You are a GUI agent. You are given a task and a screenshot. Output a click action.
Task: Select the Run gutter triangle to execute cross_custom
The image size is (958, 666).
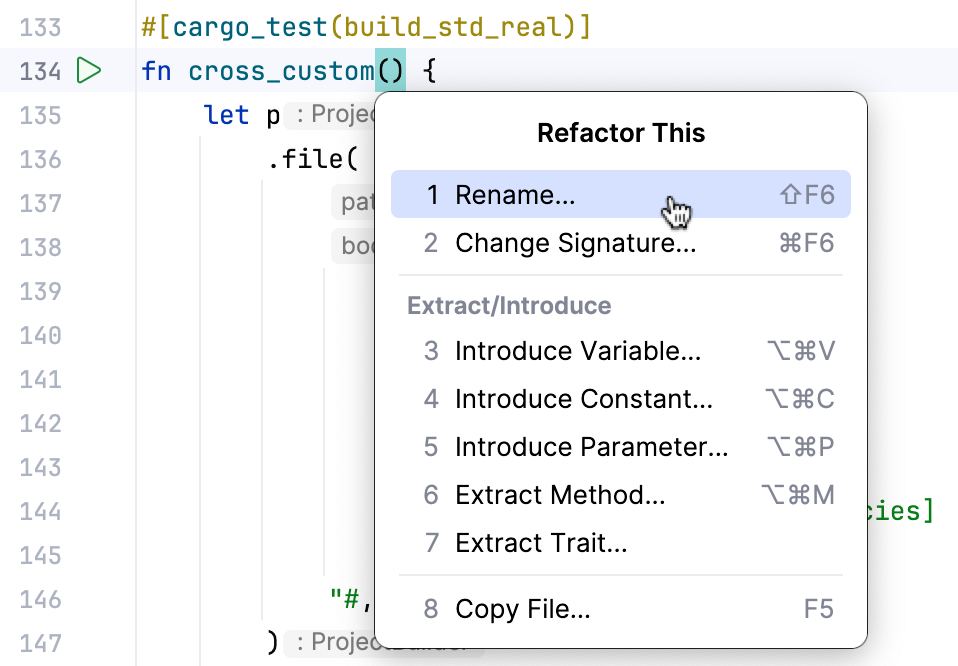(x=90, y=71)
